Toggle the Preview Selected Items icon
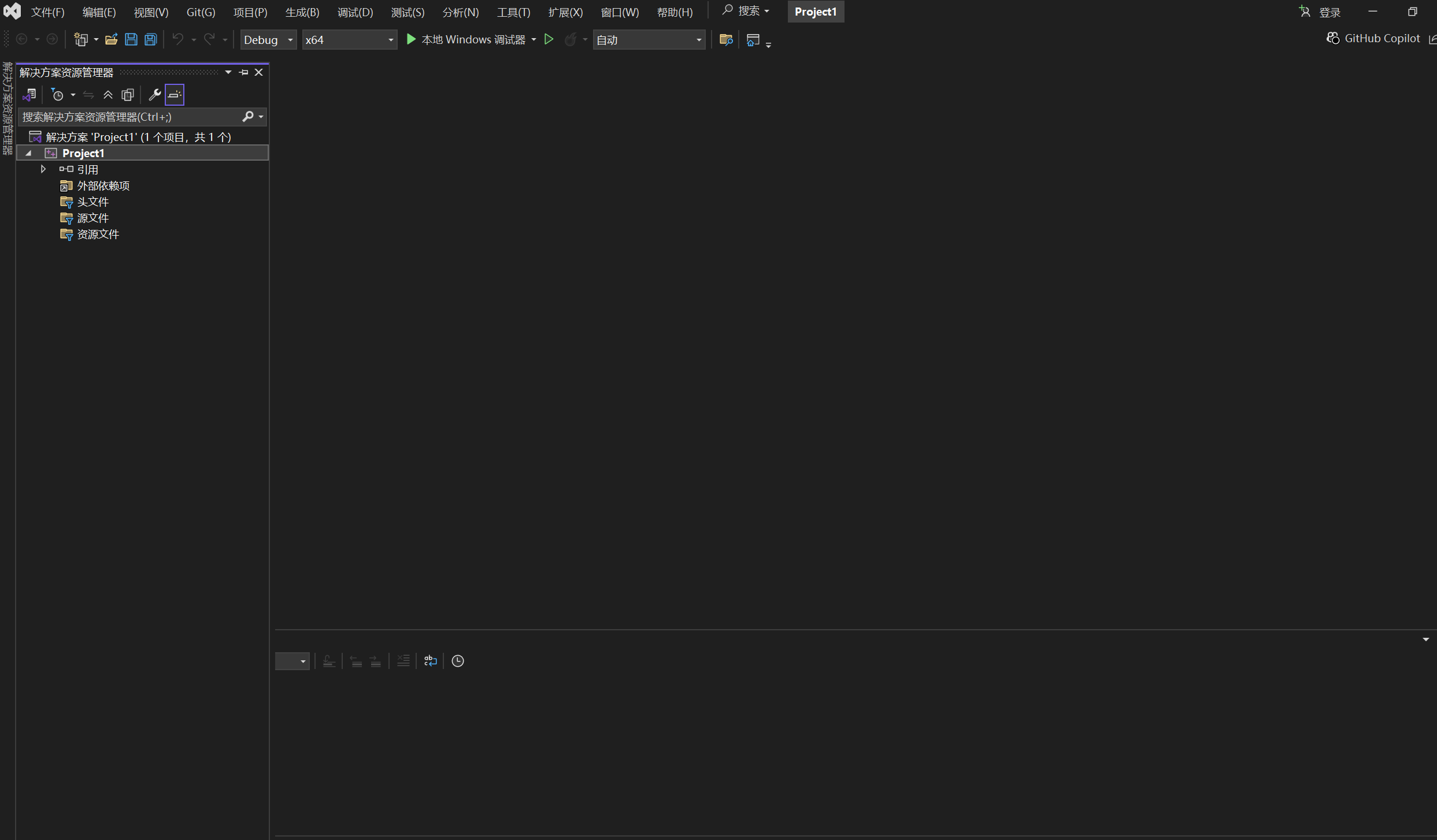 [174, 94]
